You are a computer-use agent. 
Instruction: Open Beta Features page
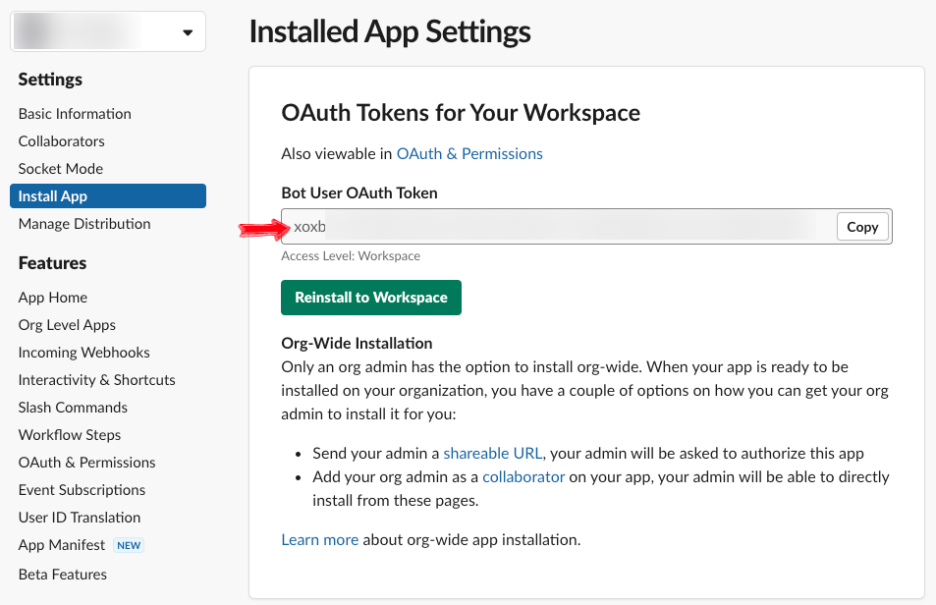tap(62, 575)
